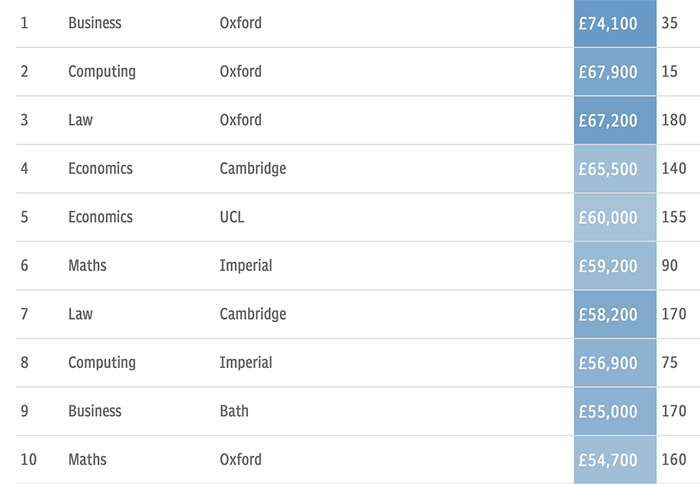Select UCL in the university column
This screenshot has height=484, width=700.
(x=232, y=217)
